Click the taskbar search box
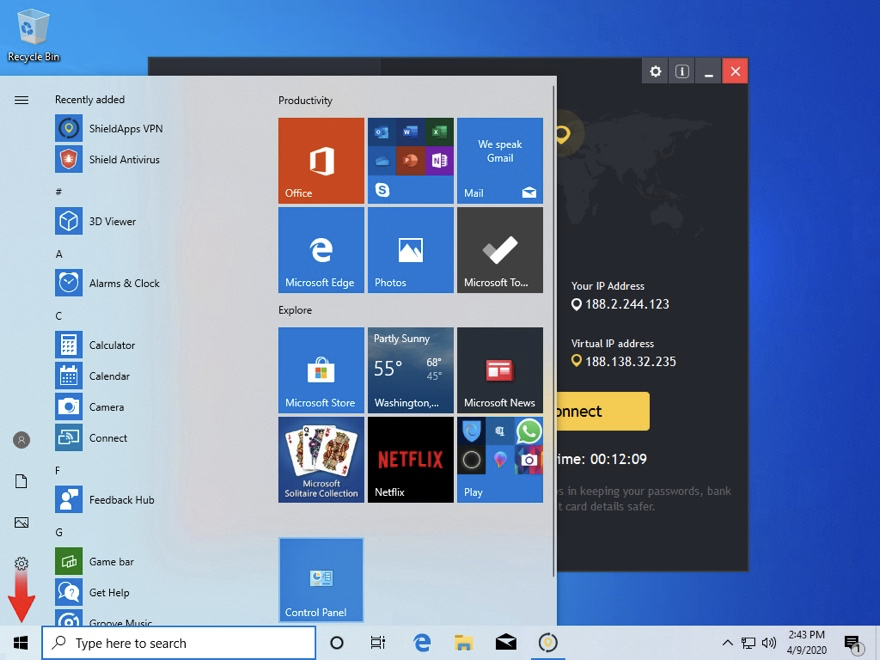Viewport: 880px width, 660px height. (180, 643)
